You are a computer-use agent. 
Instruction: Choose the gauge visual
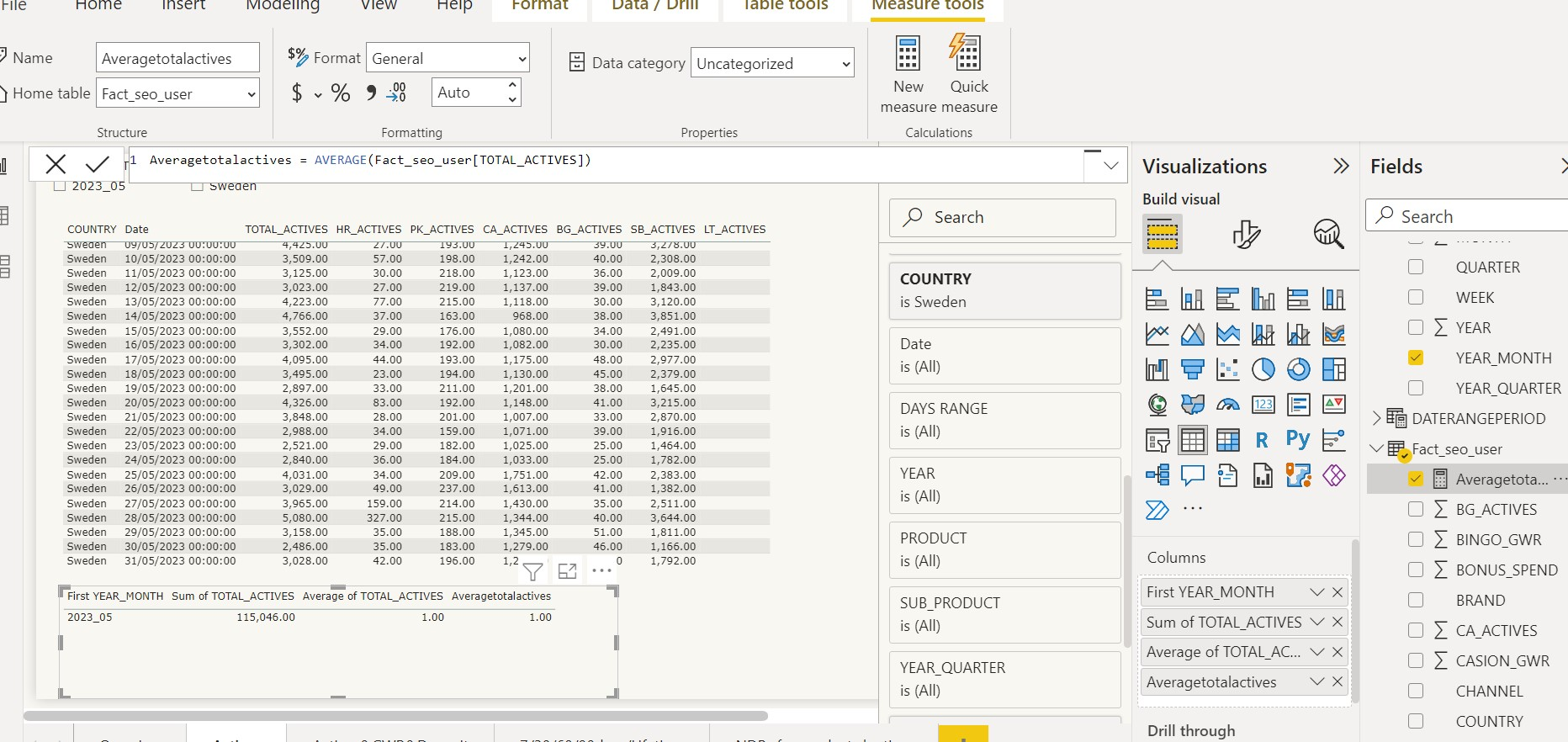point(1227,405)
